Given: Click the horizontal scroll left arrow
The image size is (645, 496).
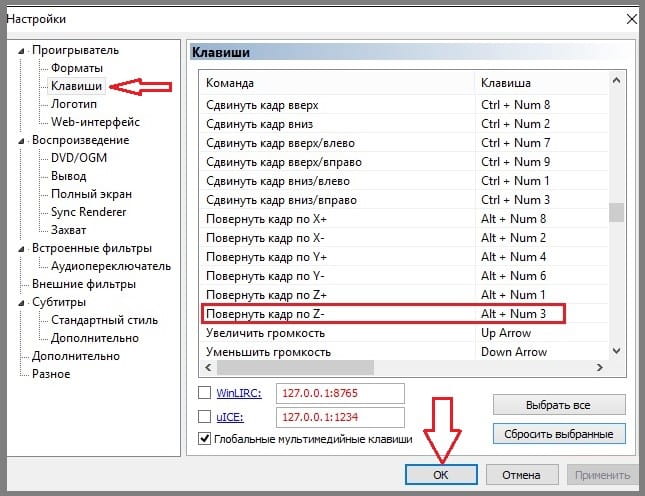Looking at the screenshot, I should click(x=208, y=367).
